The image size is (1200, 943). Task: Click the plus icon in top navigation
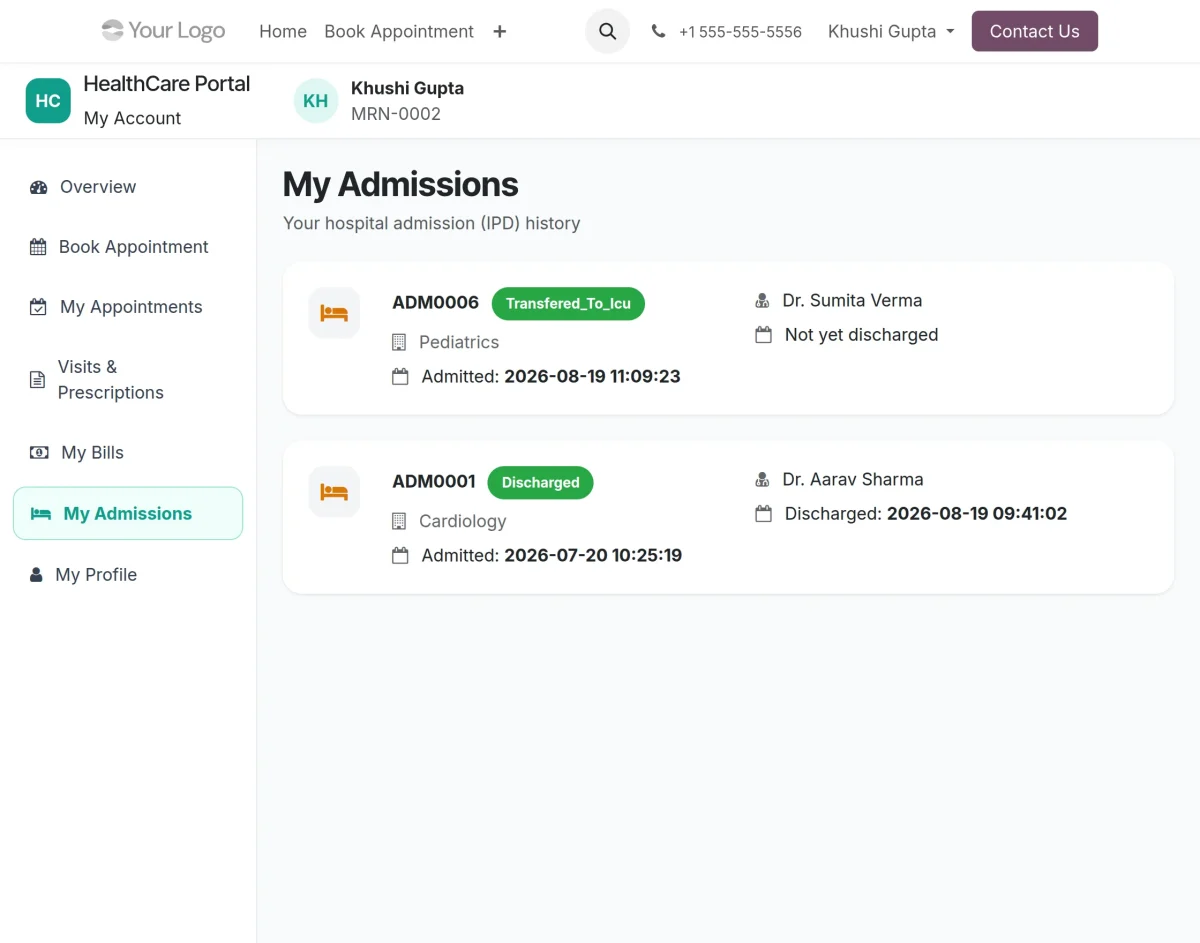500,31
